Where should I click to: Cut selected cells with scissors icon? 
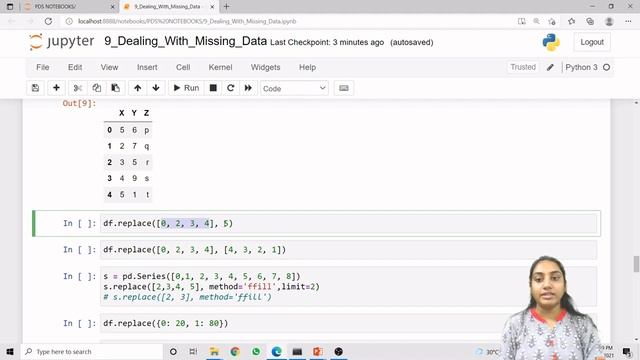tap(78, 88)
